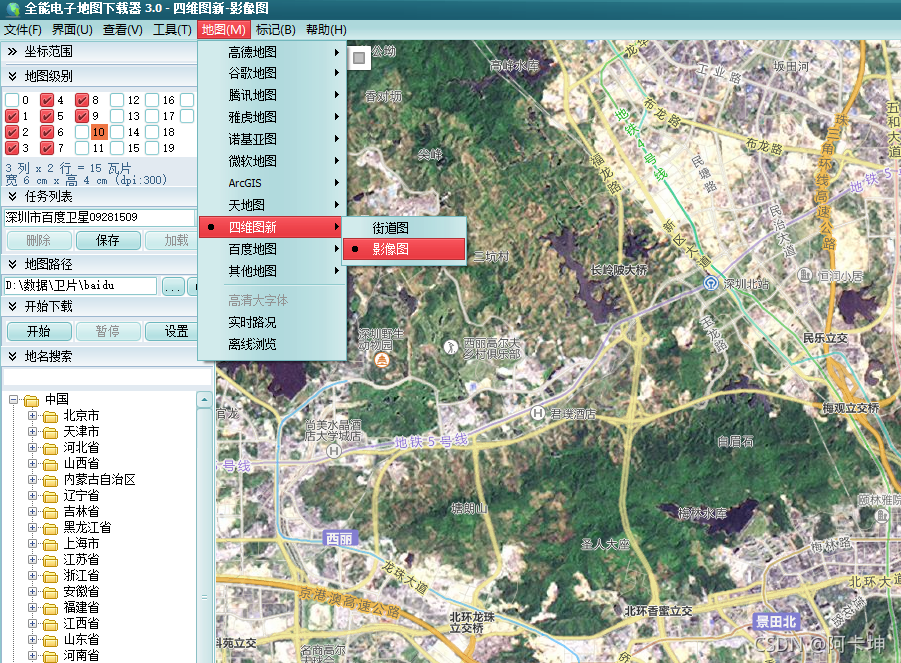The image size is (901, 663).
Task: Select 离线浏览 menu entry
Action: coord(272,344)
